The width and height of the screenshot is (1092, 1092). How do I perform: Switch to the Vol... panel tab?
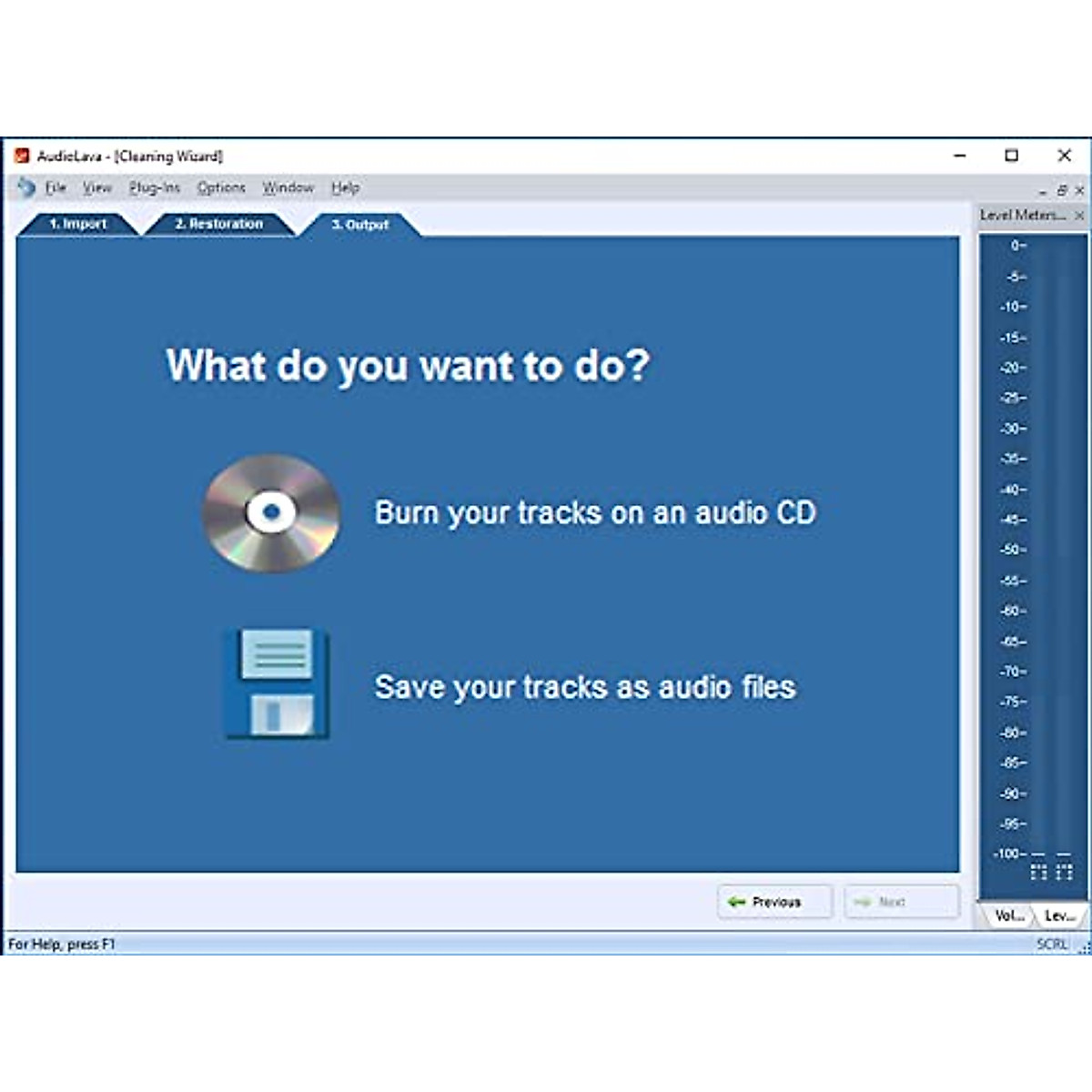coord(1009,915)
